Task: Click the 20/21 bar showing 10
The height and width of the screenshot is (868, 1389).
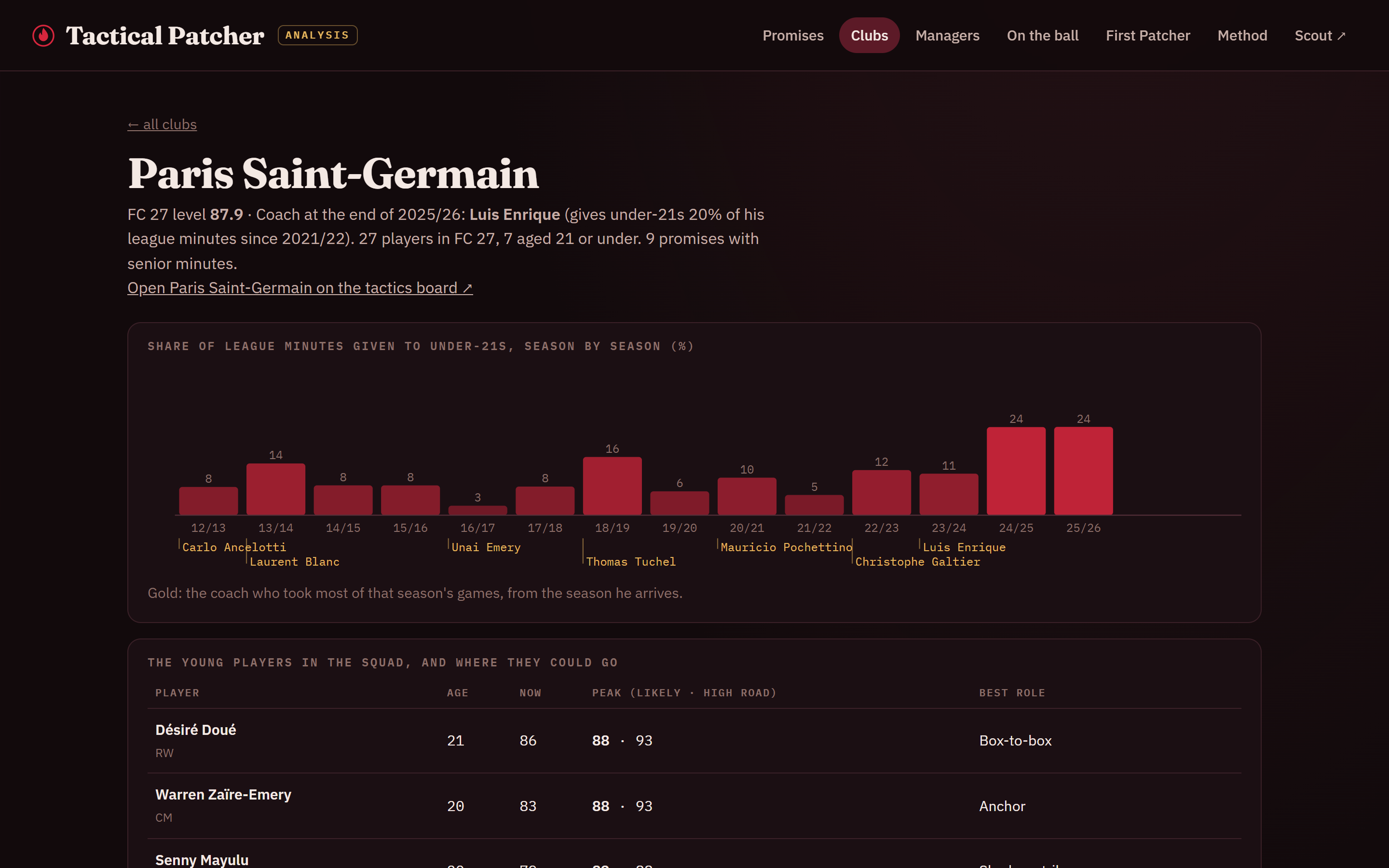Action: coord(747,496)
